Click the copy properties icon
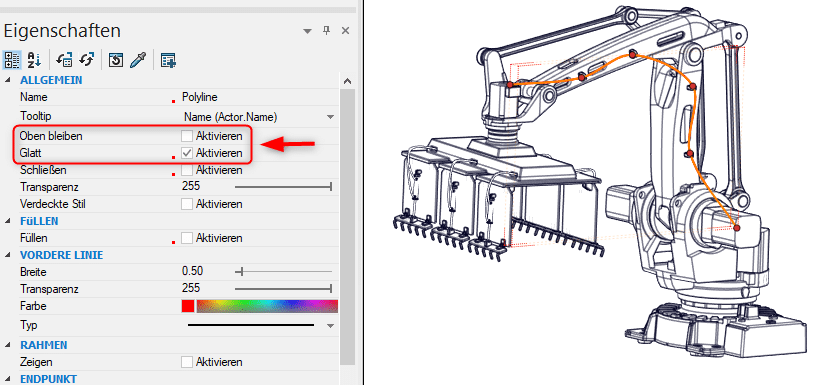 (64, 60)
